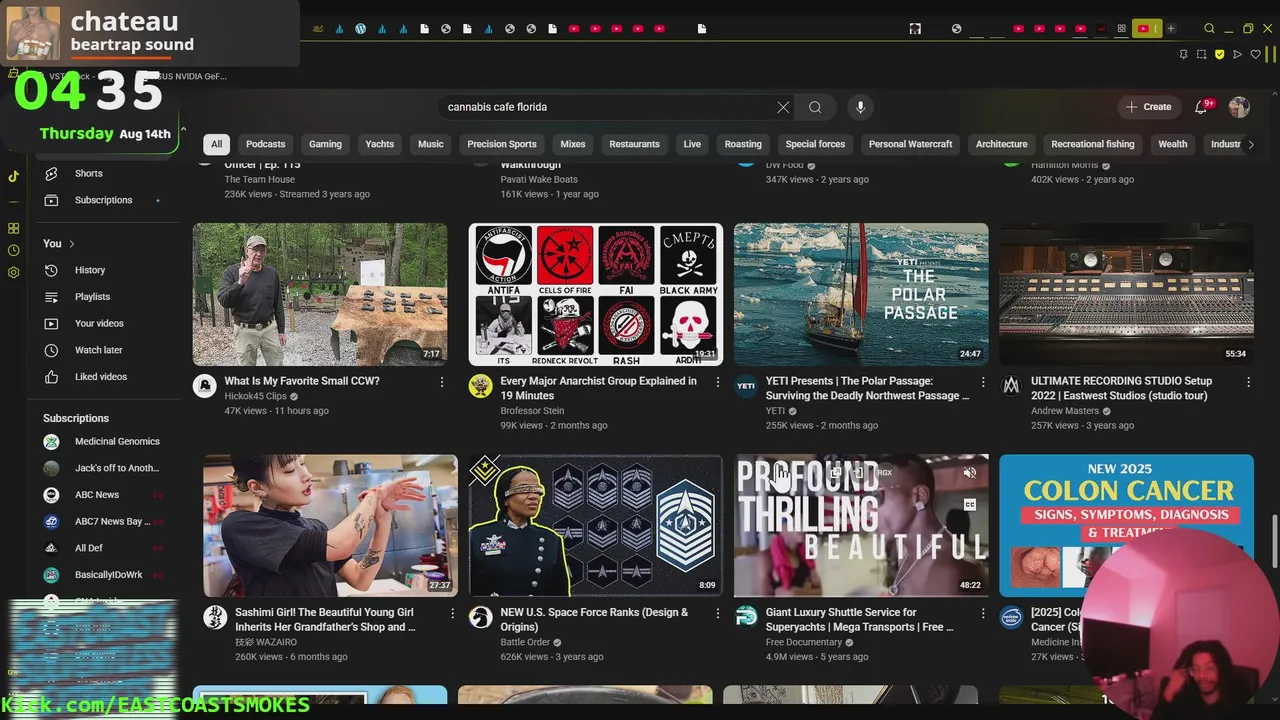This screenshot has width=1280, height=720.
Task: Open a new browser tab with plus icon
Action: tap(1171, 29)
